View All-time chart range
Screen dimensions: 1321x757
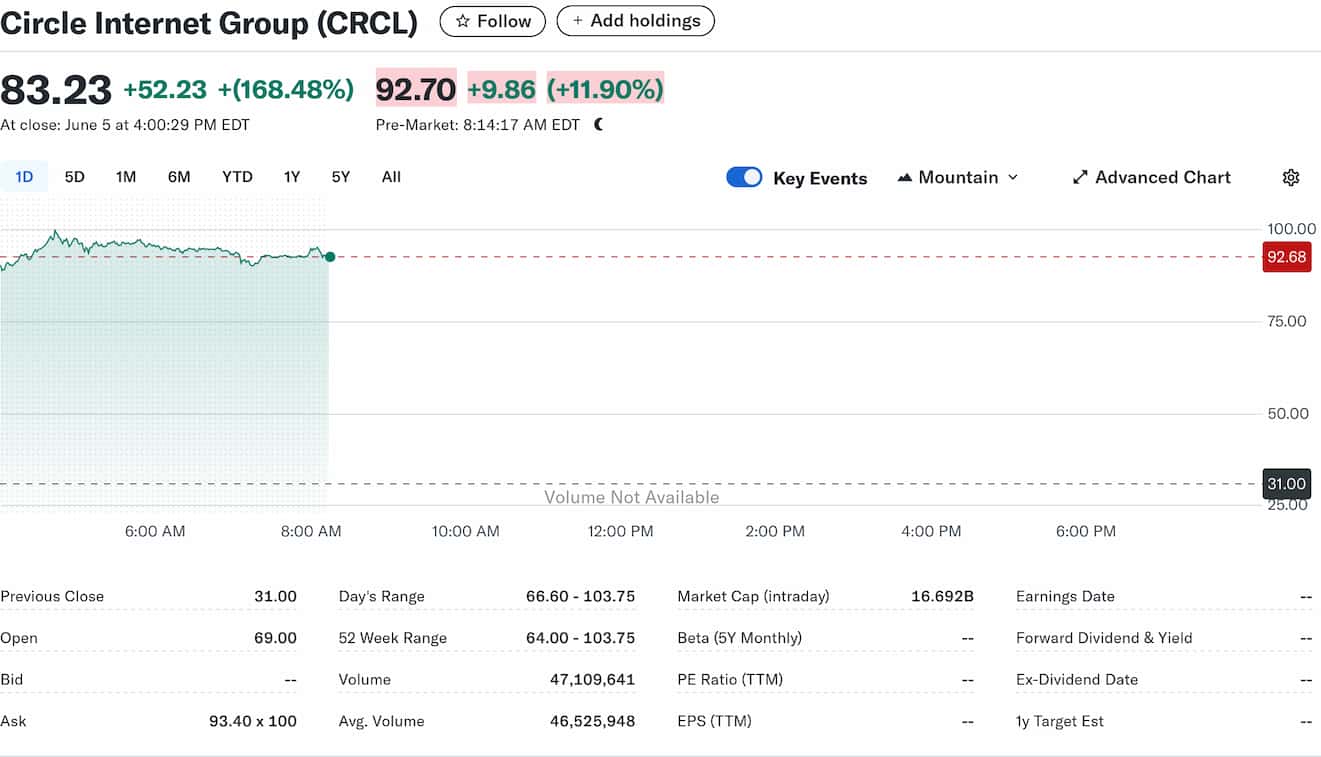391,177
